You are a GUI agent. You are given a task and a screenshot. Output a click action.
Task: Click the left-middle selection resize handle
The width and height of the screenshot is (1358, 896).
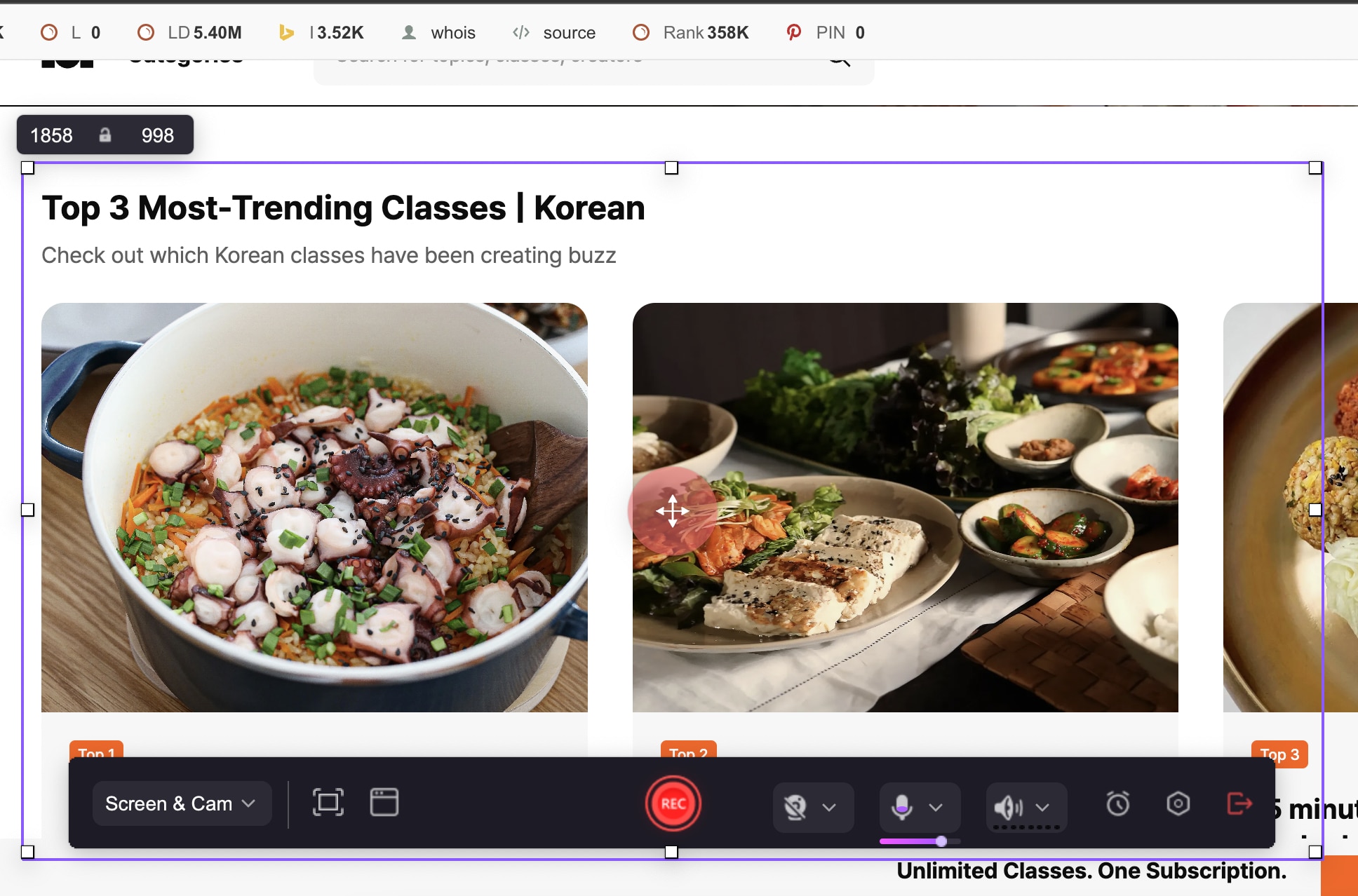(x=27, y=510)
